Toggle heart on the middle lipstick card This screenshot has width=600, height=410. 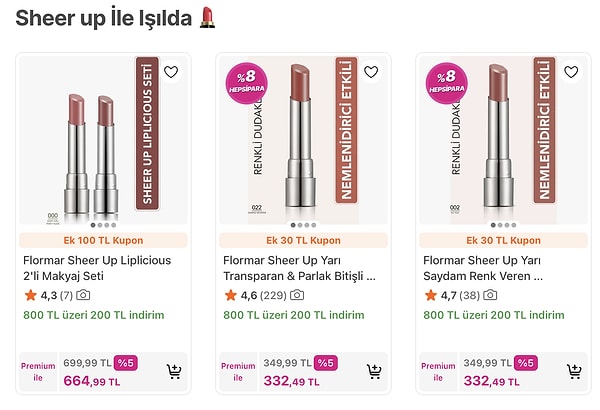(x=371, y=72)
